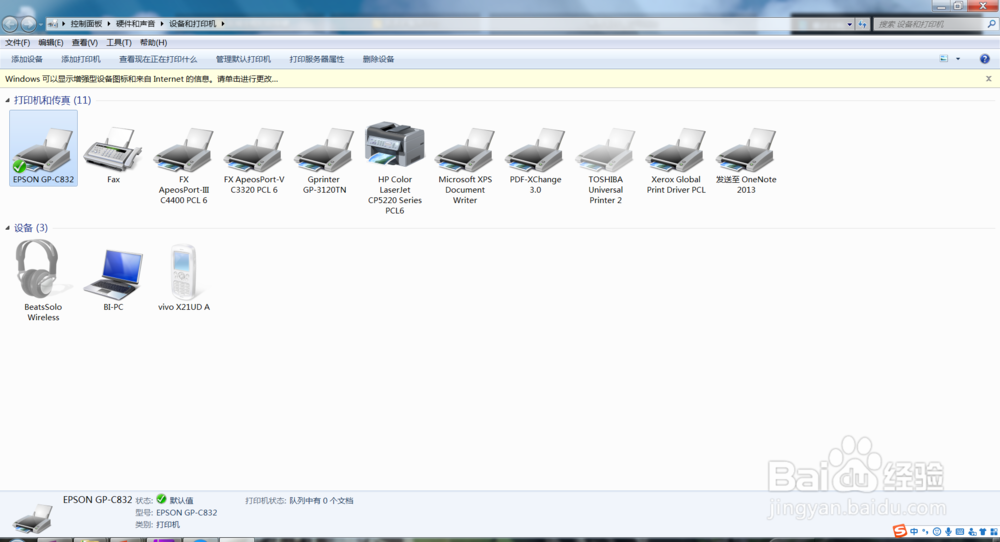Dismiss the yellow information bar
Screen dimensions: 1000x542
pos(989,79)
